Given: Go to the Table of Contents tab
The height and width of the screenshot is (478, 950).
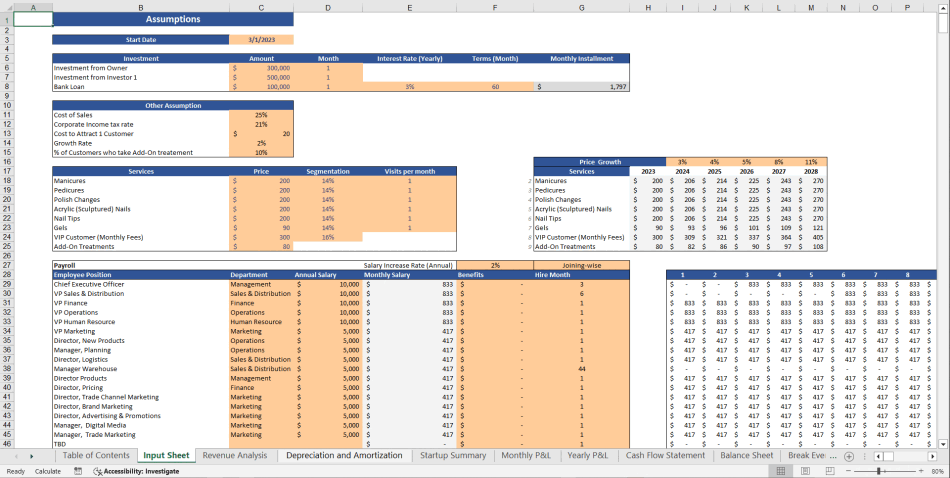Looking at the screenshot, I should (96, 455).
